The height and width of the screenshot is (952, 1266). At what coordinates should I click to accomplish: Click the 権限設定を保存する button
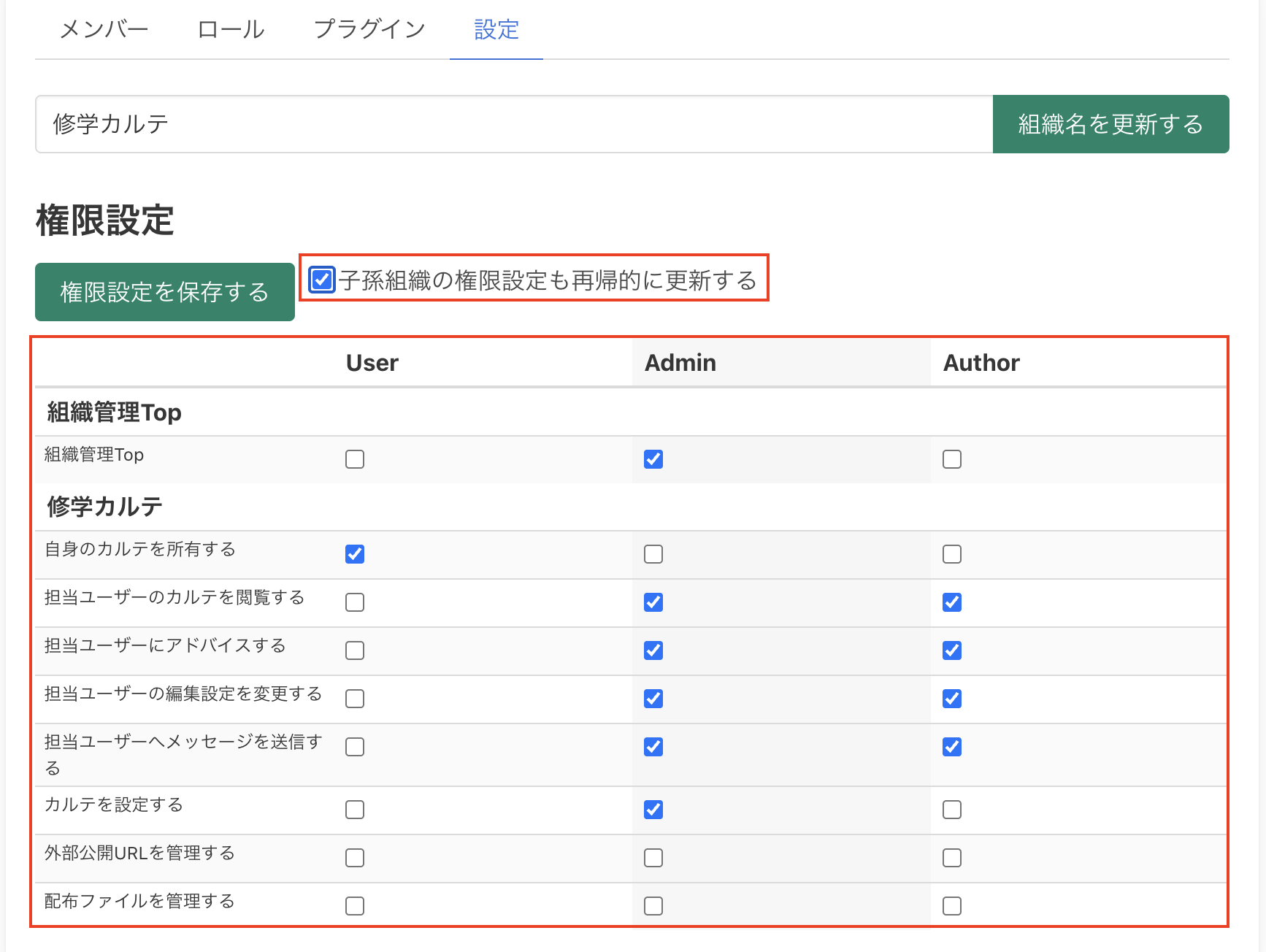click(165, 292)
